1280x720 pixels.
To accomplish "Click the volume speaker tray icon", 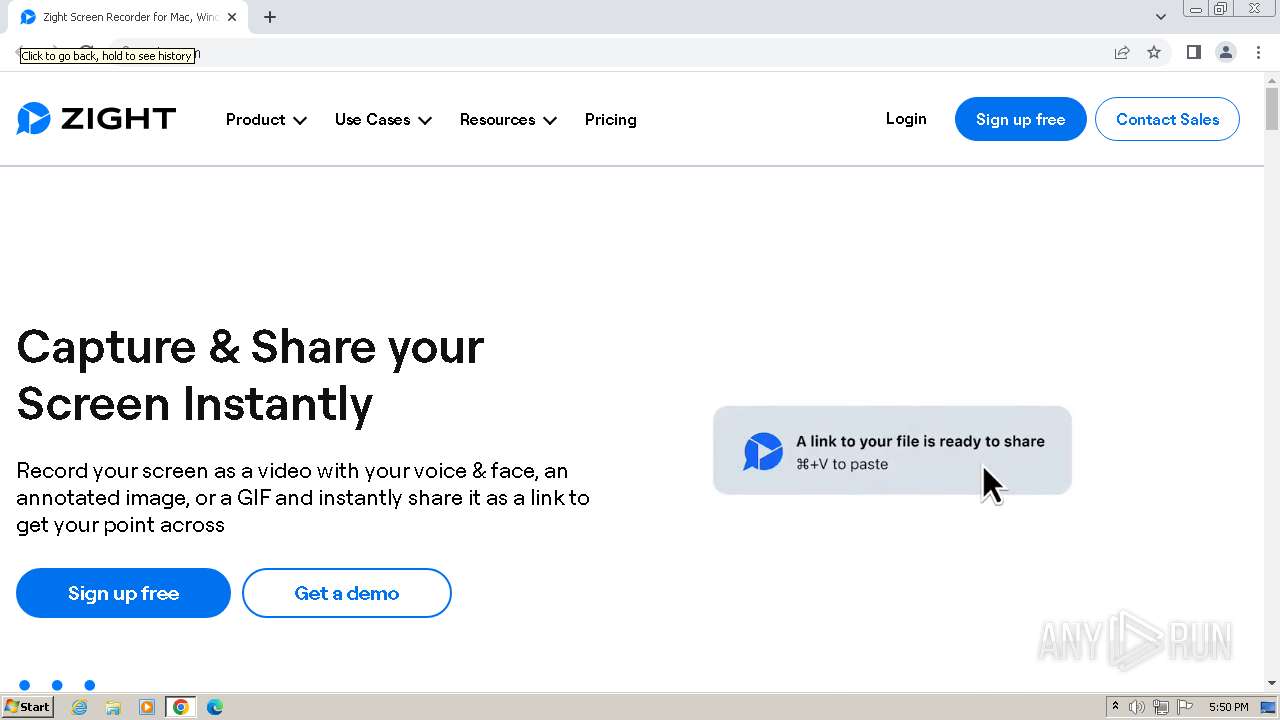I will tap(1137, 707).
